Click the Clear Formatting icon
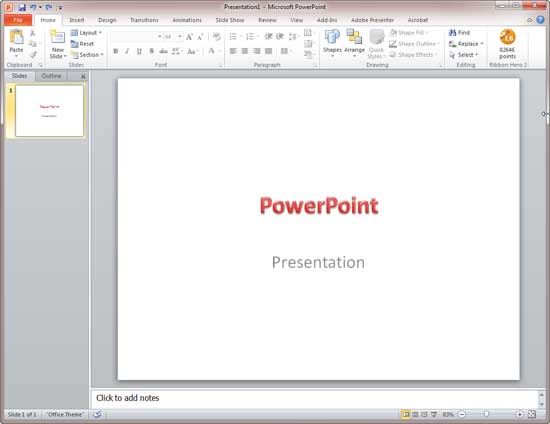550x424 pixels. 217,36
